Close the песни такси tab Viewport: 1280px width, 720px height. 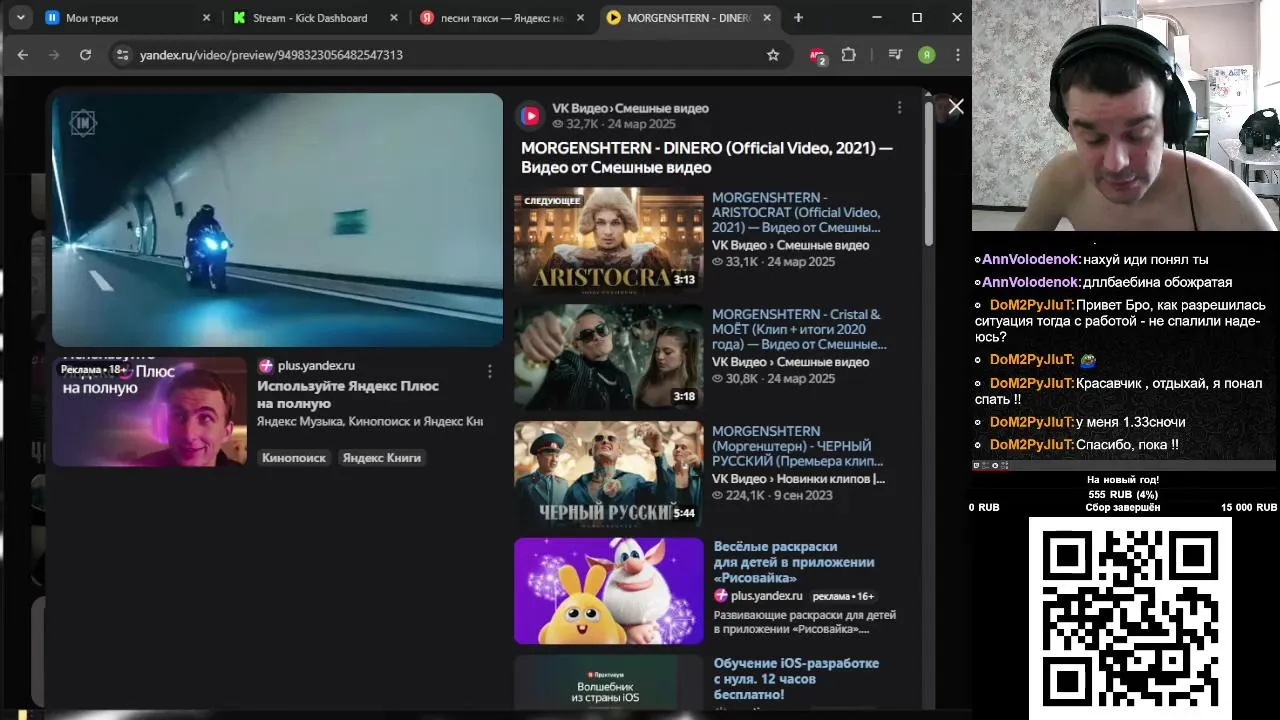tap(581, 18)
